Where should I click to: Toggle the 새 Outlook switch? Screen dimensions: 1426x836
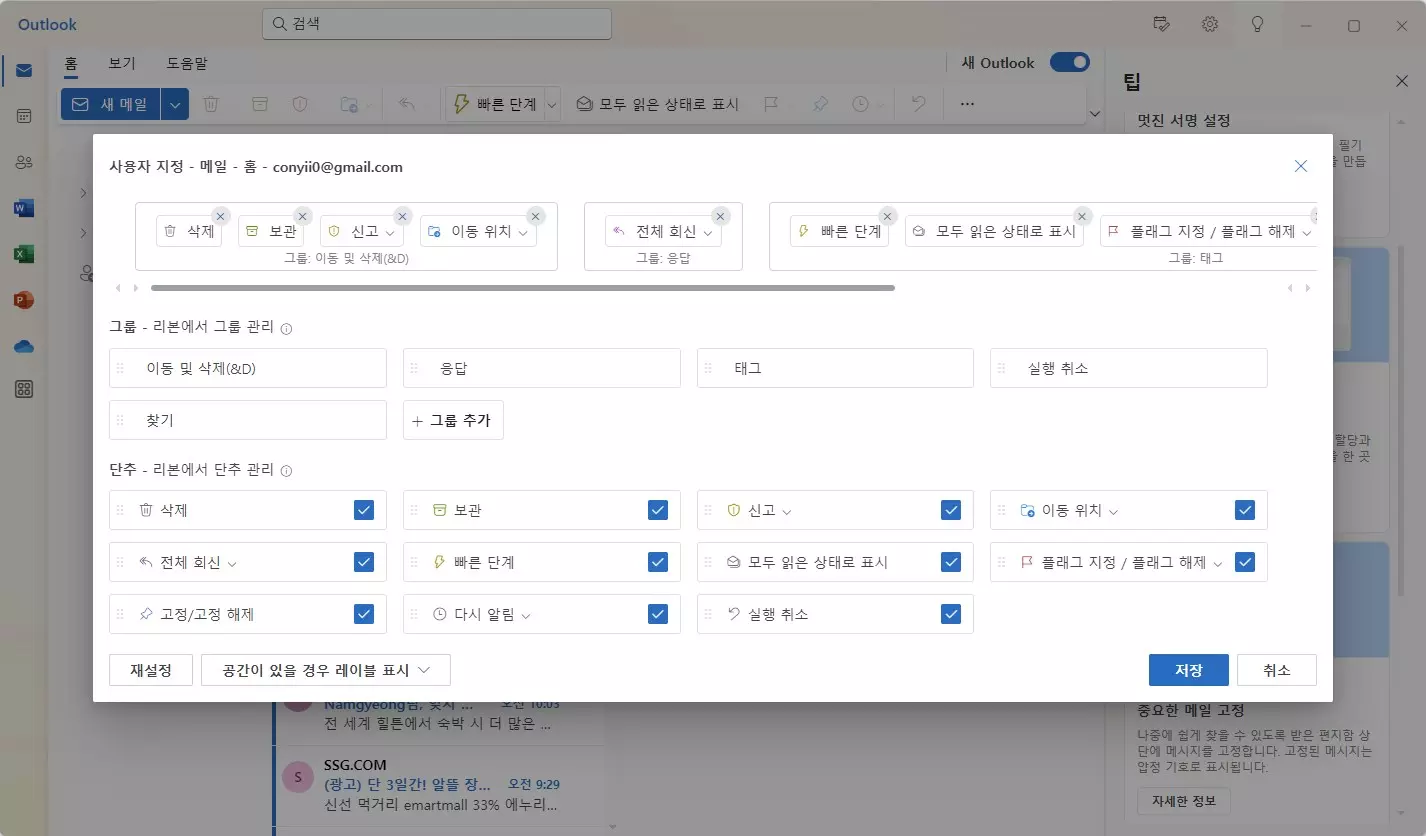(1069, 62)
